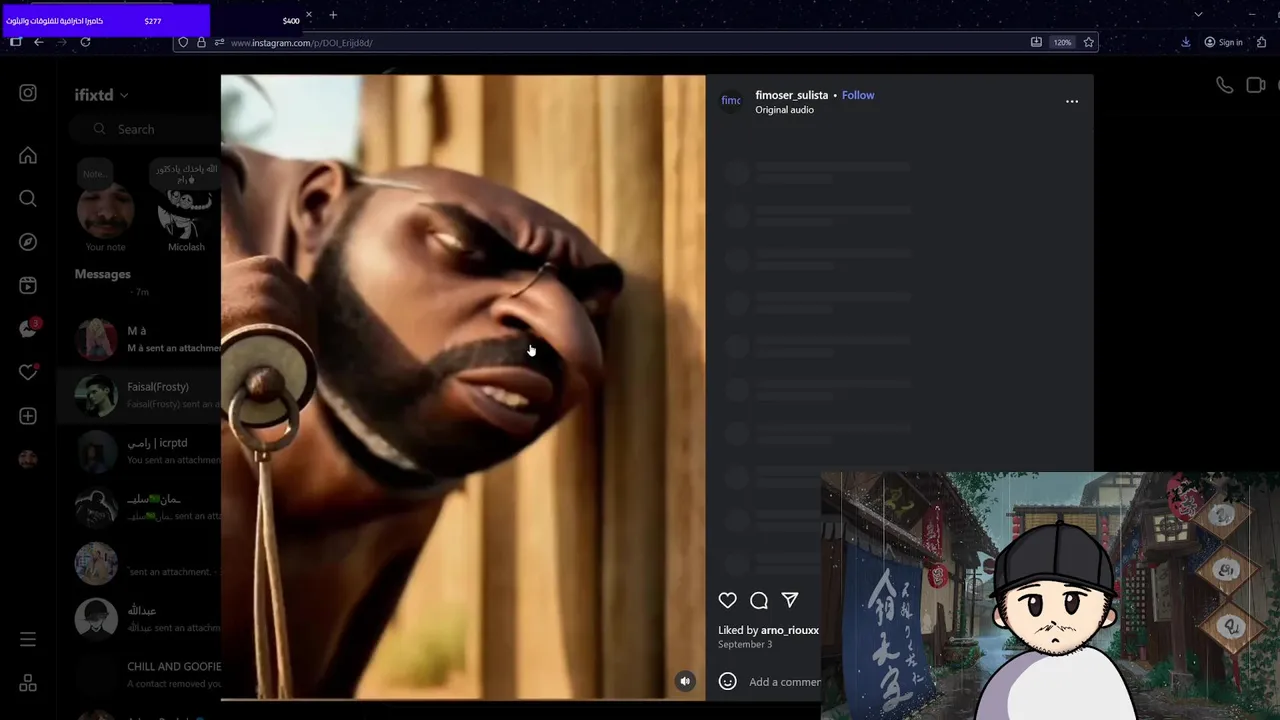Open the Instagram logo home link
This screenshot has height=720, width=1280.
[28, 93]
